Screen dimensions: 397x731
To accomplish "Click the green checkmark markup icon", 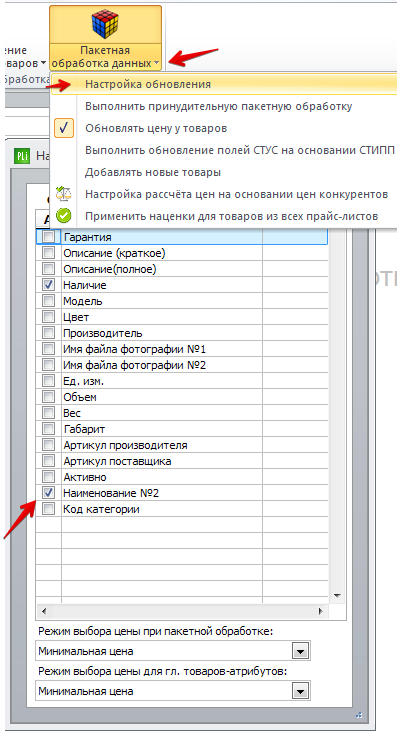I will [x=63, y=216].
